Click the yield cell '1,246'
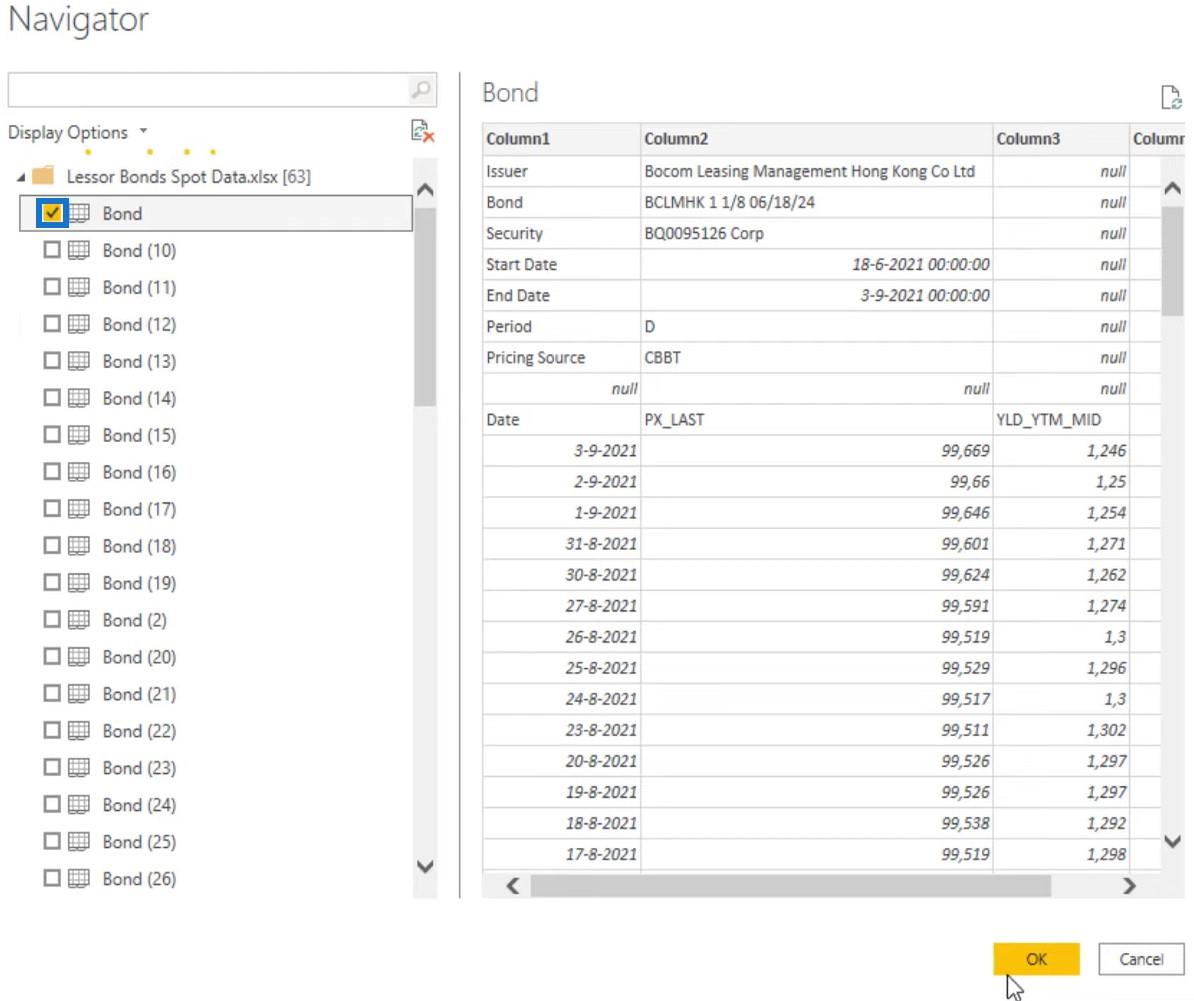The width and height of the screenshot is (1194, 1001). click(1061, 451)
